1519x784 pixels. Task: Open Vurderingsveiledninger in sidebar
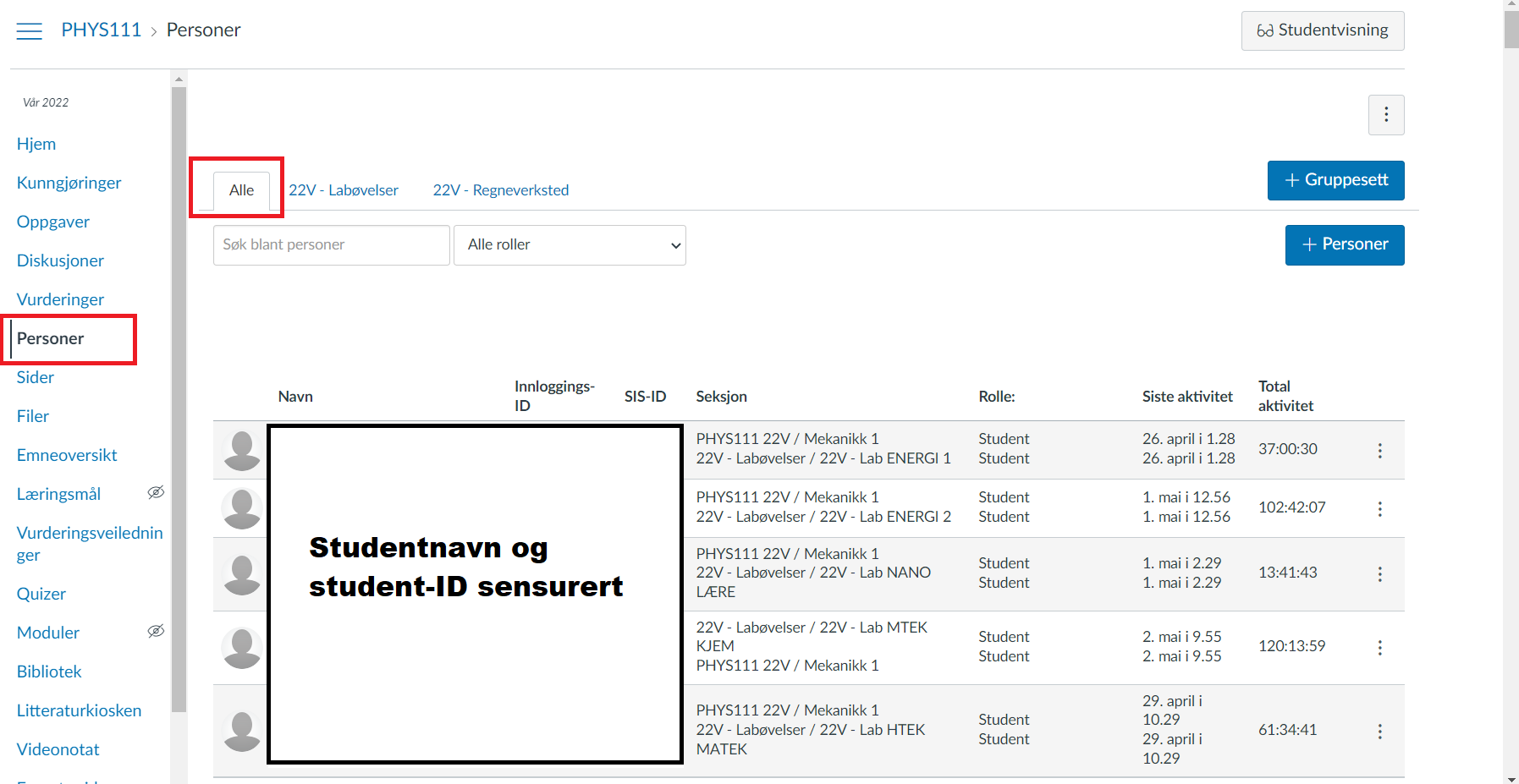(x=90, y=544)
